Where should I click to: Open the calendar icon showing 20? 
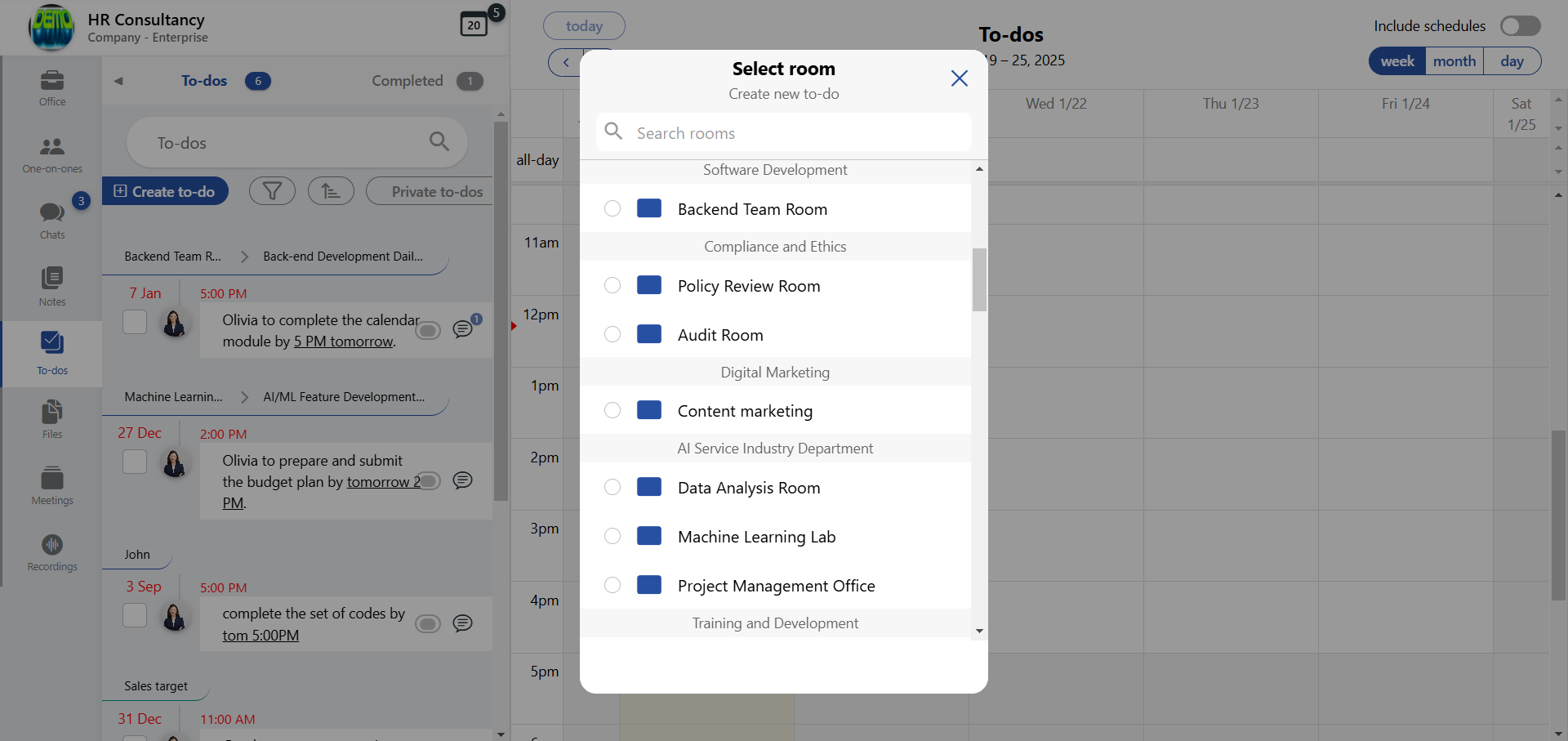pos(474,25)
